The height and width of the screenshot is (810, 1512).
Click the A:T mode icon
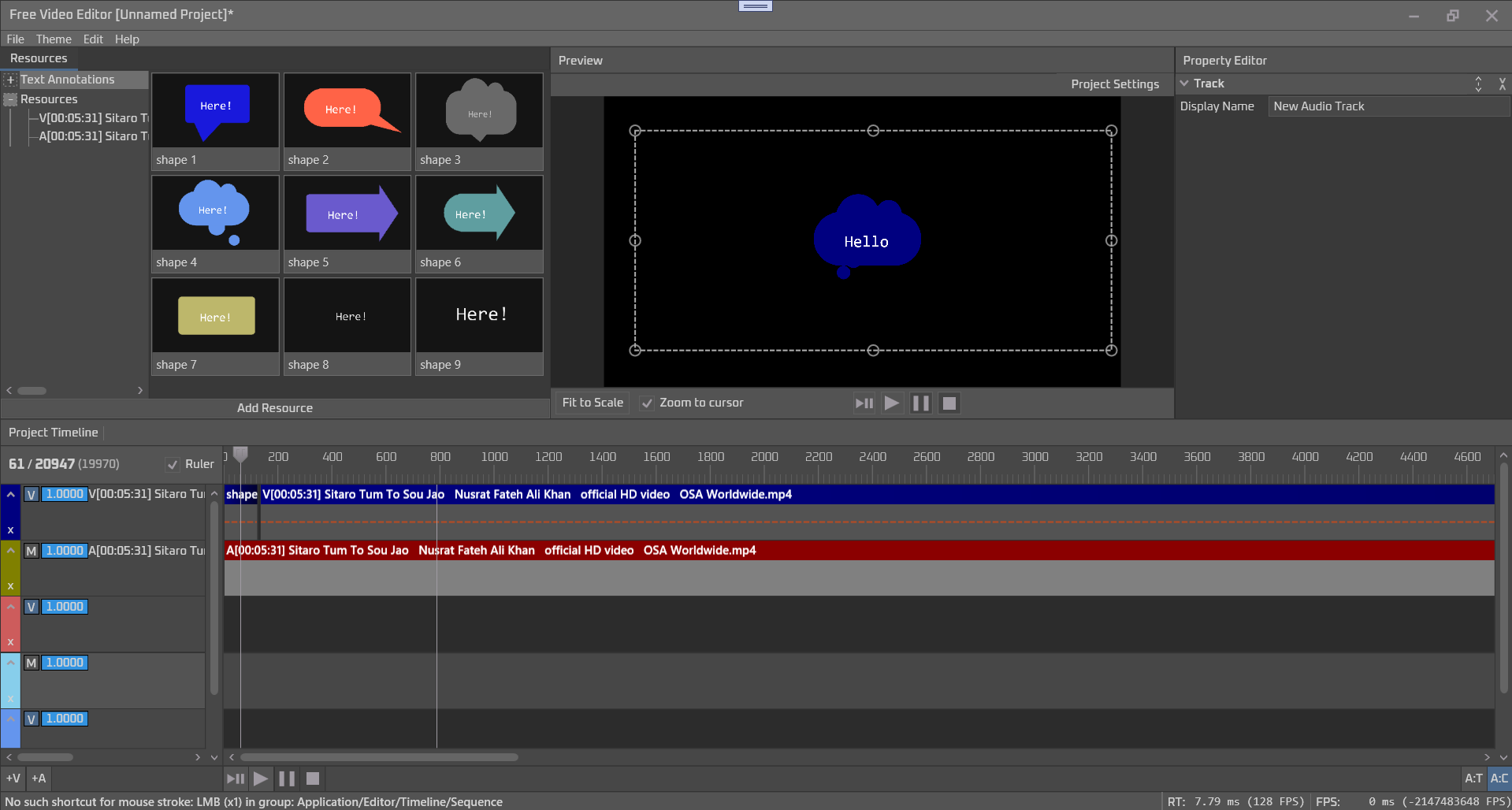1473,778
